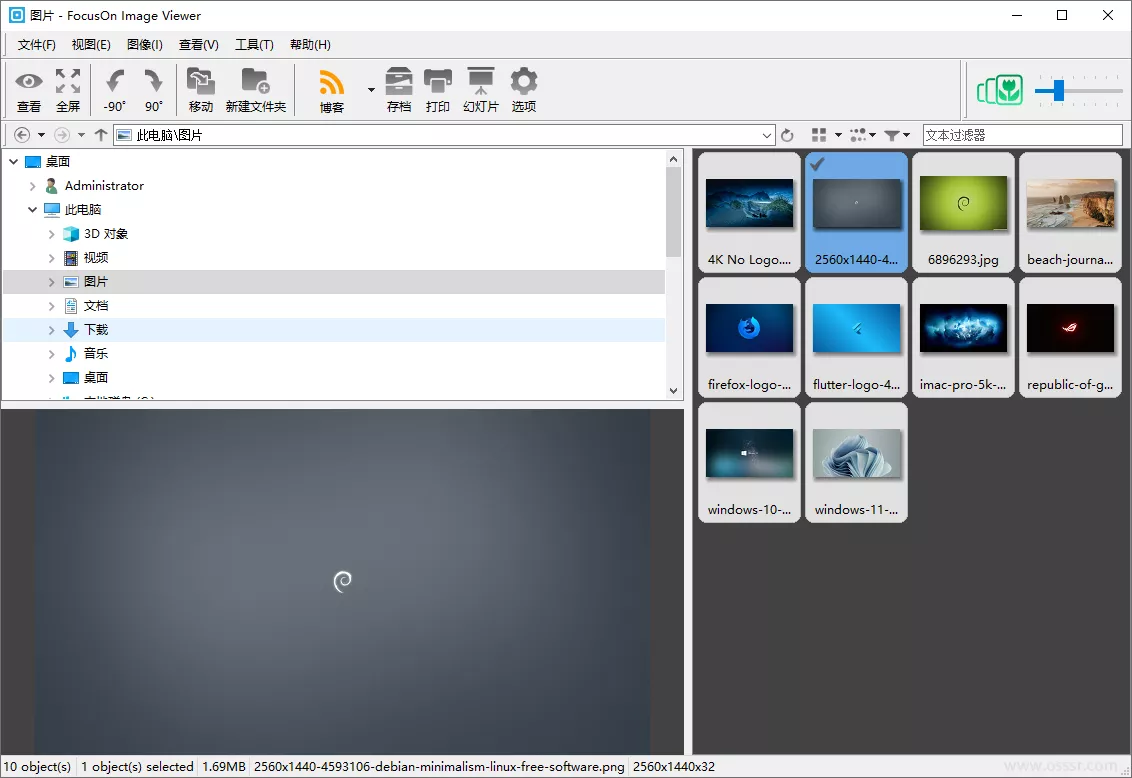Expand the 下载 folder node
This screenshot has width=1132, height=778.
(x=51, y=330)
